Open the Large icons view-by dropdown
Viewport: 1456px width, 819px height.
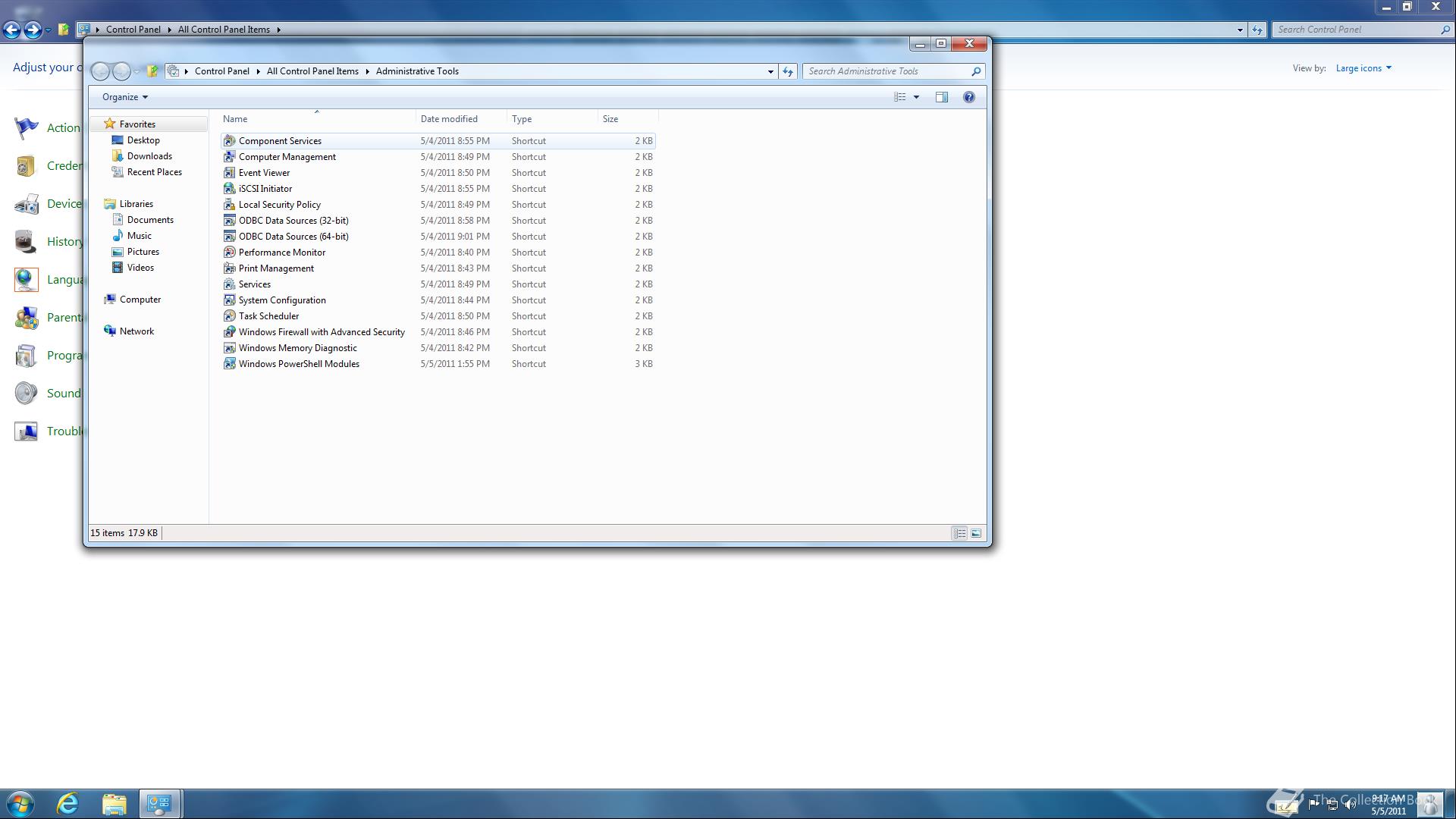click(x=1363, y=68)
